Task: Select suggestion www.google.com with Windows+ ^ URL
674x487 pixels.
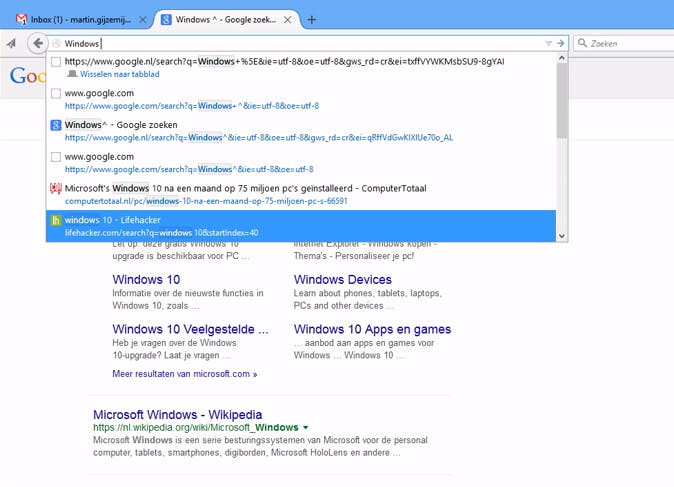Action: 301,99
